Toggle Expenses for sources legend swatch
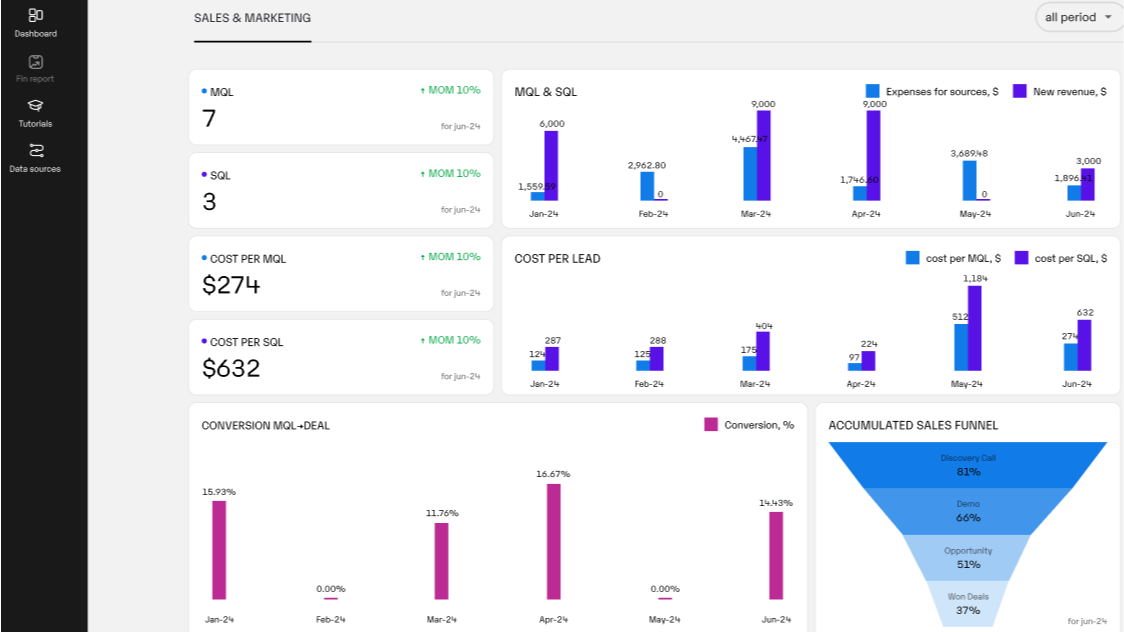The width and height of the screenshot is (1124, 632). [872, 91]
